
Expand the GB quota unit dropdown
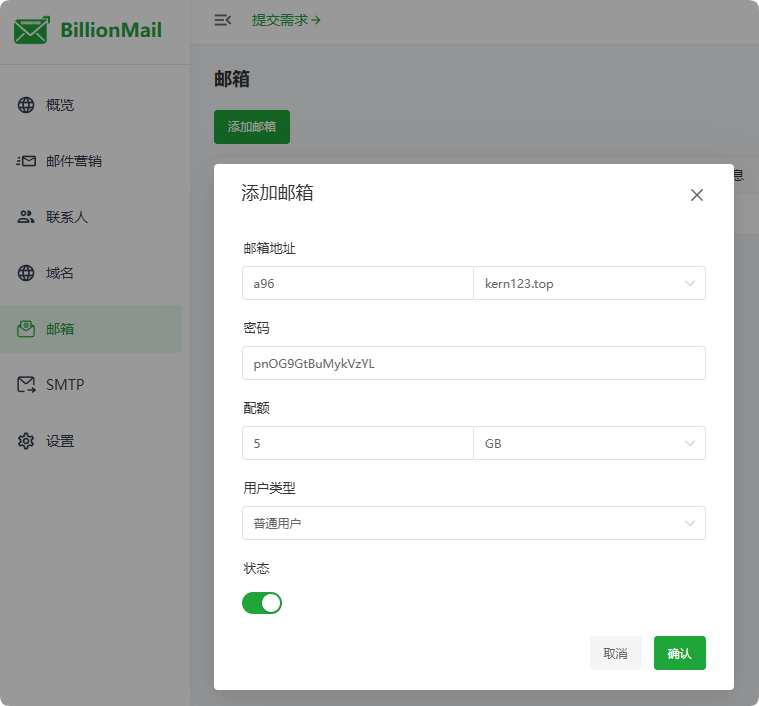(588, 443)
